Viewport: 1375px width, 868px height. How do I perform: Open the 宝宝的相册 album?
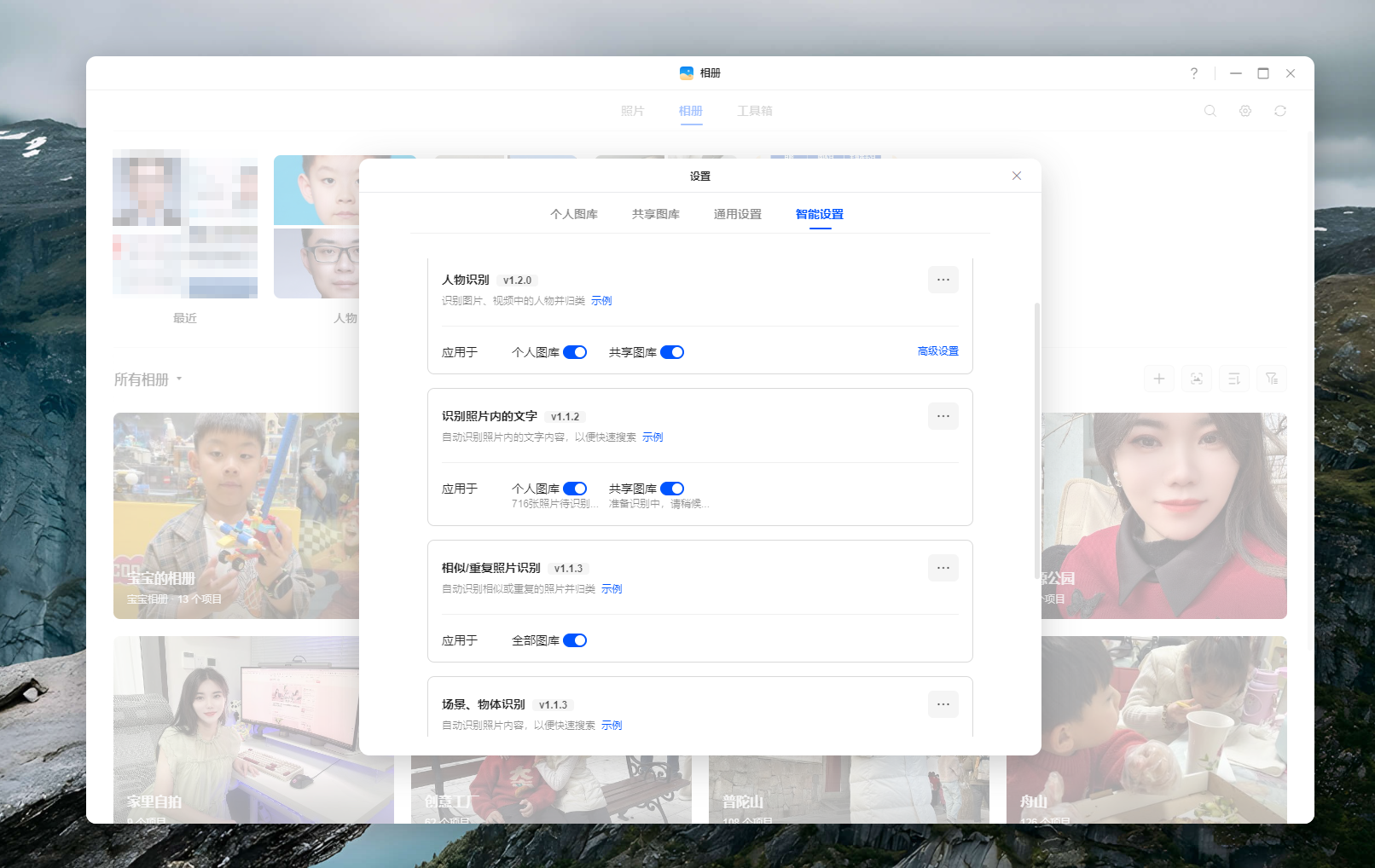click(x=236, y=516)
